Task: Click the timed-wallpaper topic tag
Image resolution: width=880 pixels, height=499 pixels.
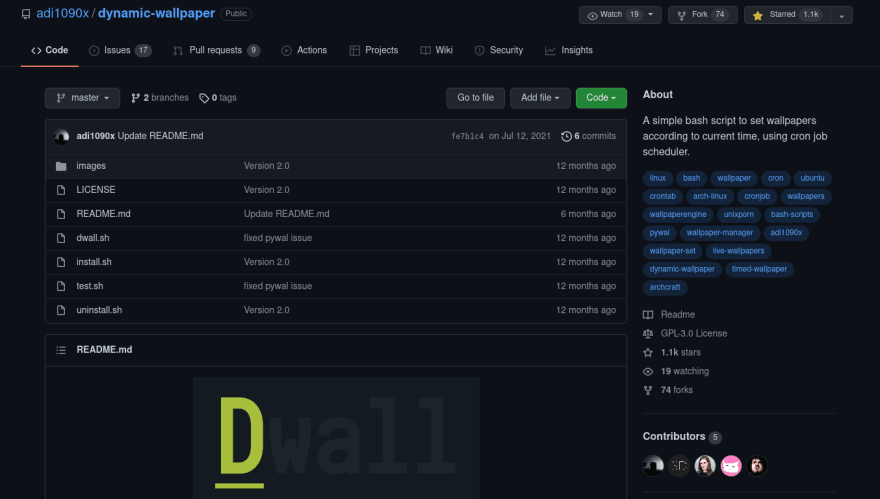Action: point(759,269)
